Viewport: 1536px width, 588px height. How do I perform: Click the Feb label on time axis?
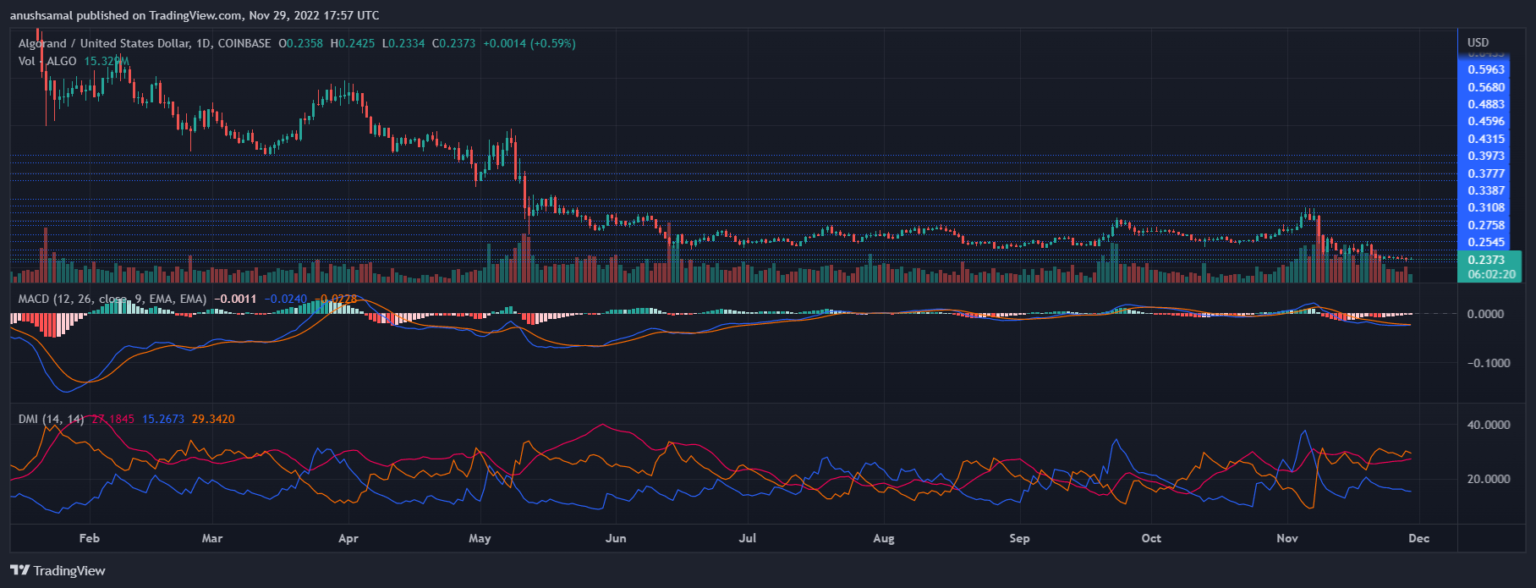(89, 538)
